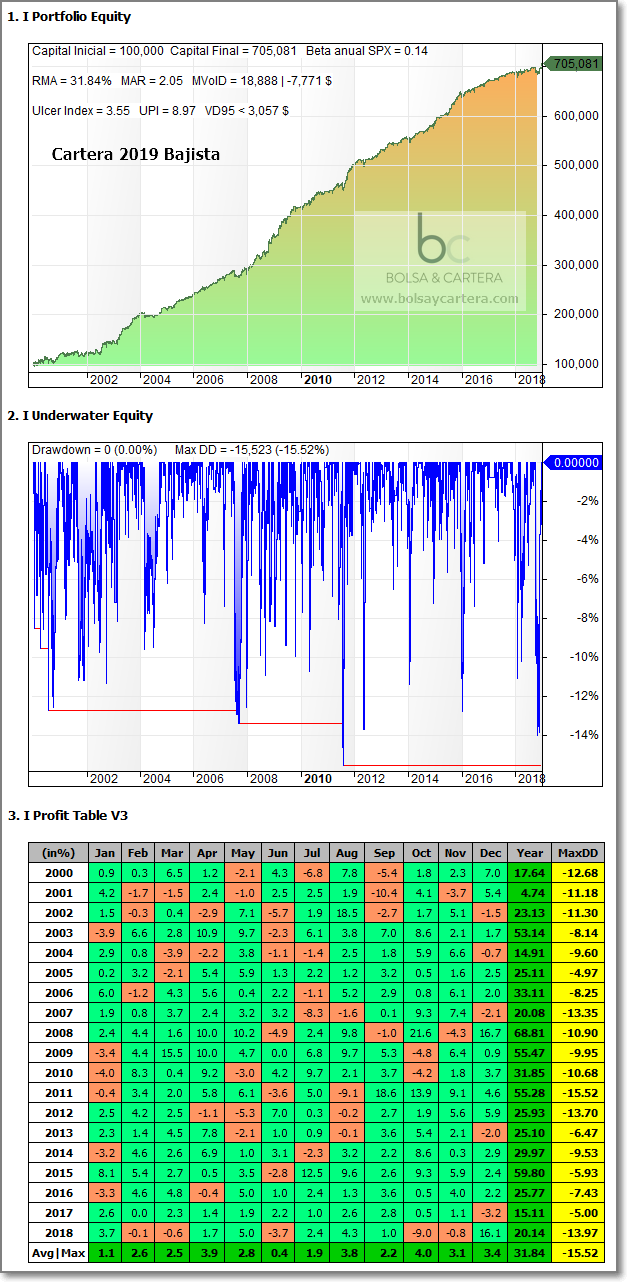Screen dimensions: 627x1282
Task: Click the 17.64 yearly return for 2000
Action: (x=528, y=872)
